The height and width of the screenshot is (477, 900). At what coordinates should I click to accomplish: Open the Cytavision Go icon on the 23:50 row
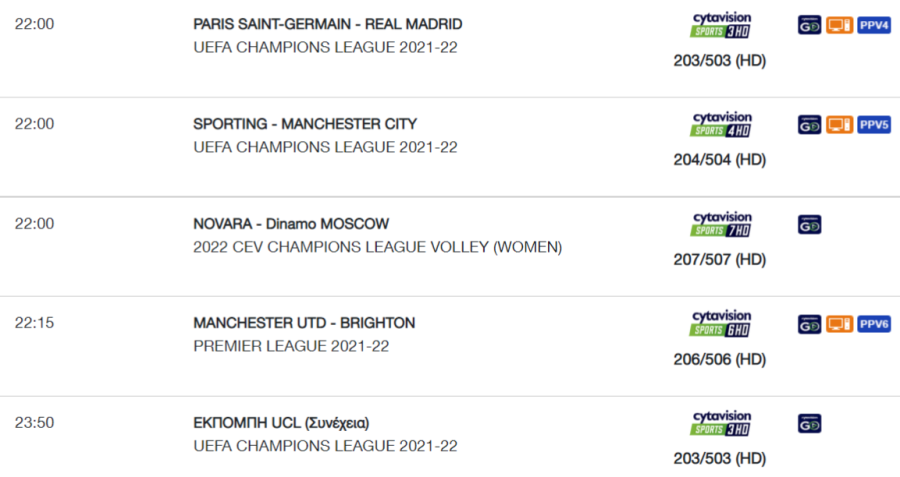click(x=809, y=424)
